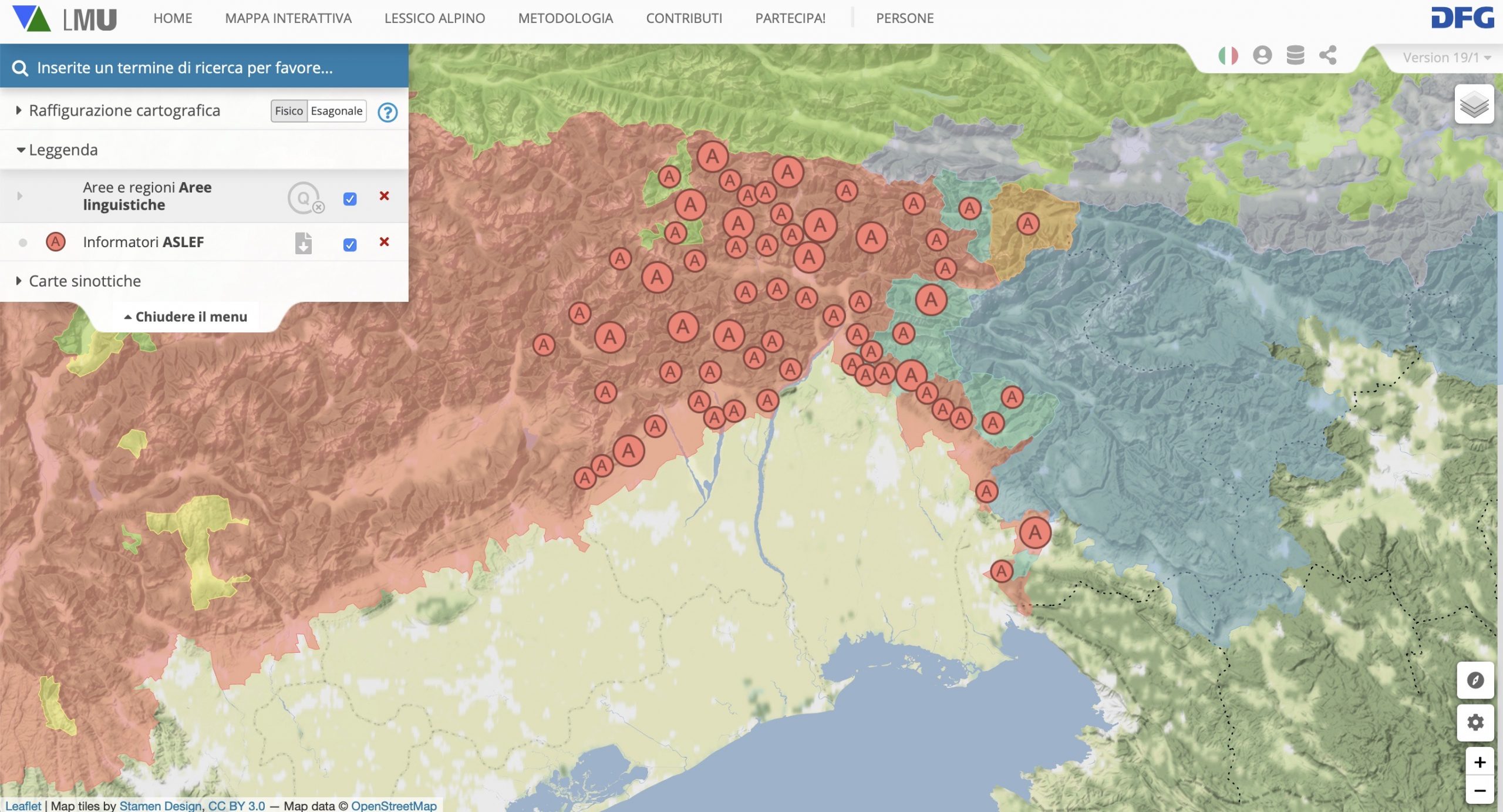Switch map representation to Esagonale
Image resolution: width=1503 pixels, height=812 pixels.
(336, 111)
